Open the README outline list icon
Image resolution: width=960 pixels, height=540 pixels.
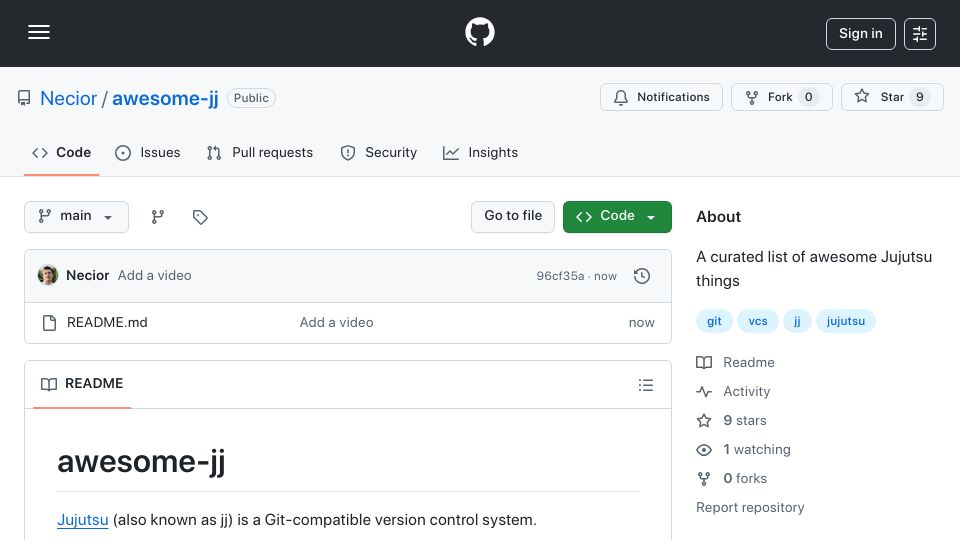(x=646, y=385)
